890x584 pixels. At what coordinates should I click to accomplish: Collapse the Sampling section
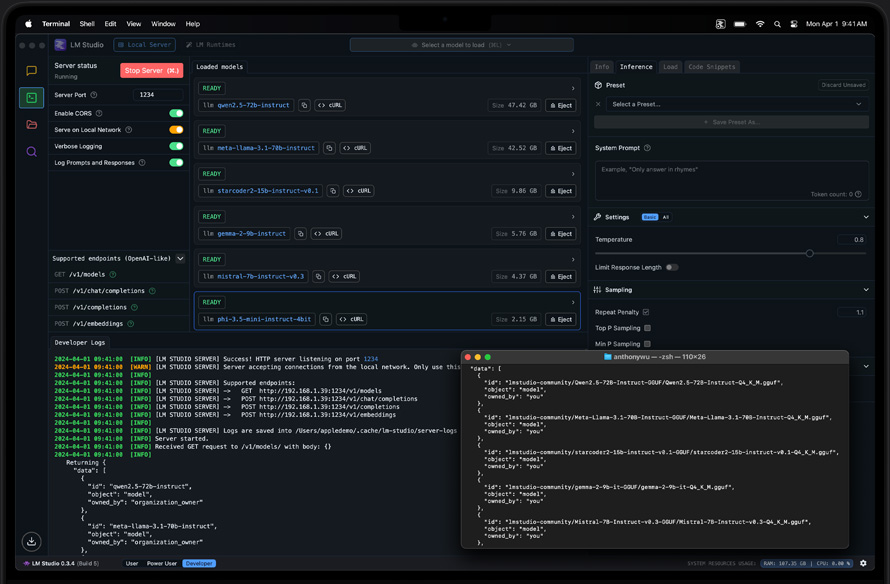coord(867,290)
